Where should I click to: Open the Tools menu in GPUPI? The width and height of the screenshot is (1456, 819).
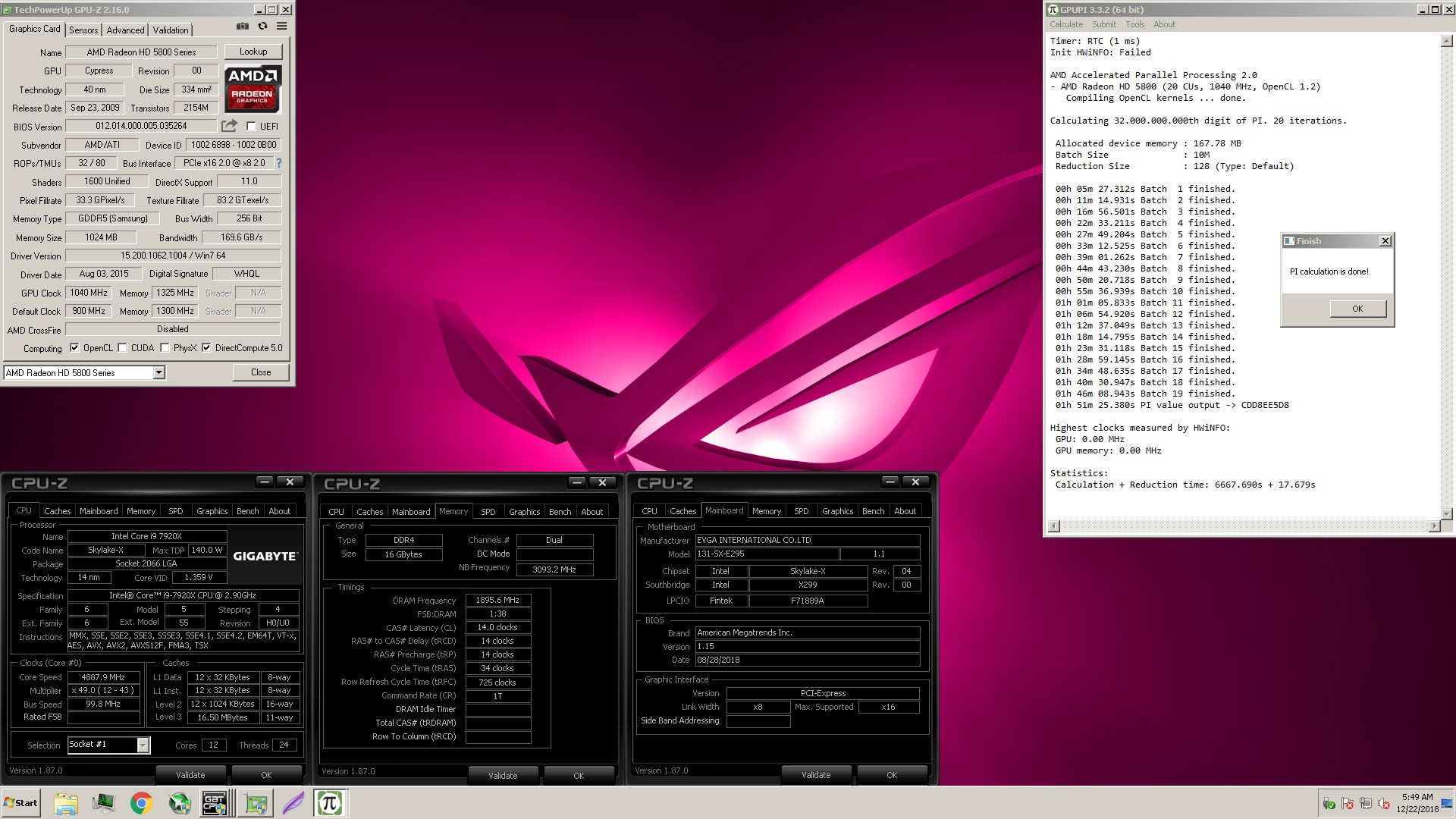(1135, 24)
